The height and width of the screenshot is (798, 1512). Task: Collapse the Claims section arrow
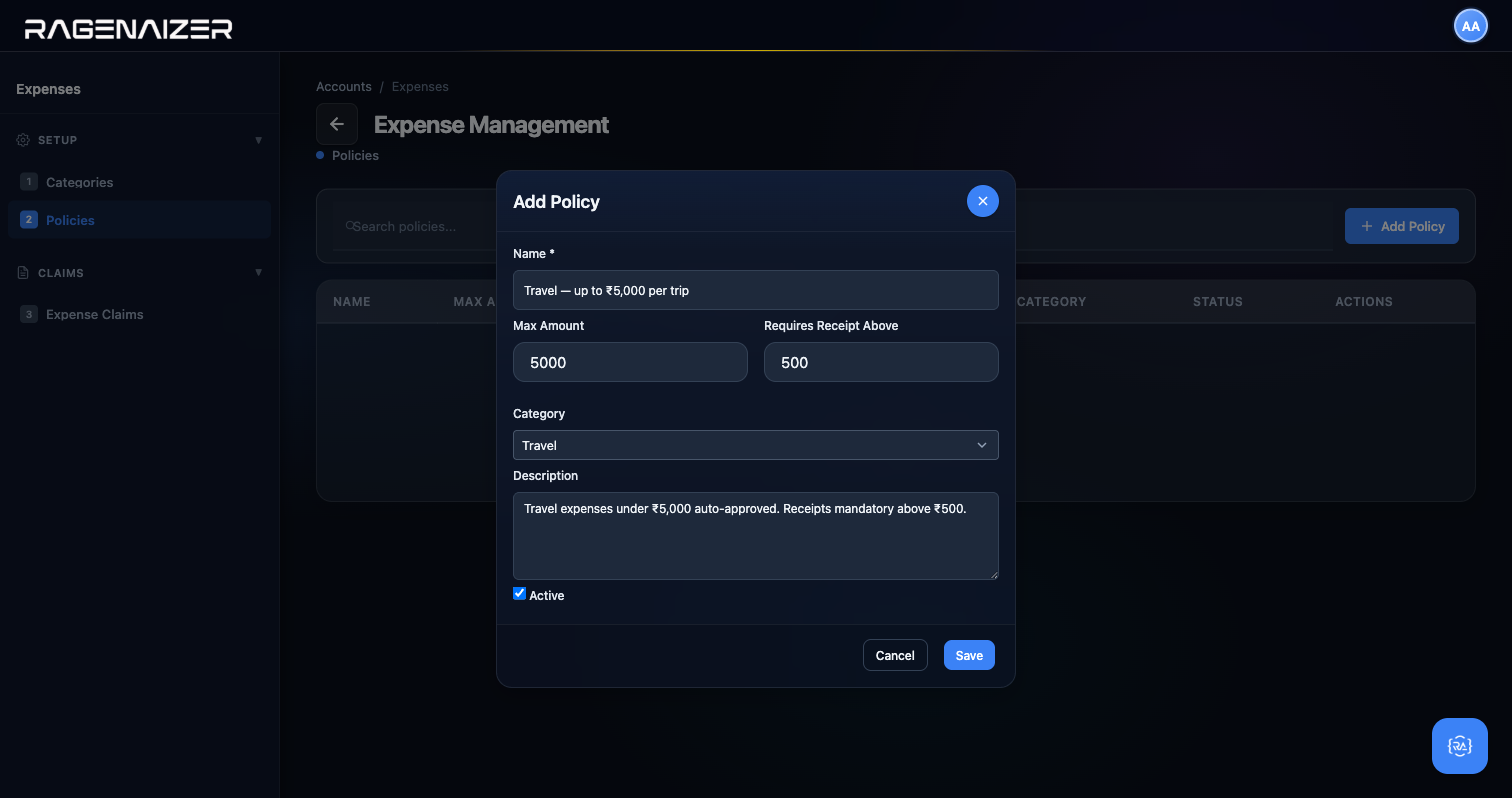(258, 273)
